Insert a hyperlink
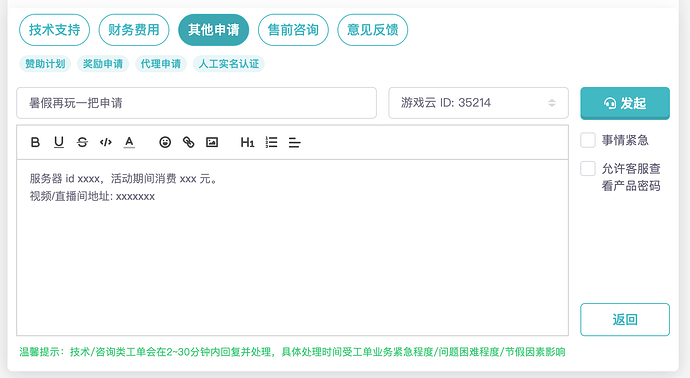The width and height of the screenshot is (690, 378). 188,142
